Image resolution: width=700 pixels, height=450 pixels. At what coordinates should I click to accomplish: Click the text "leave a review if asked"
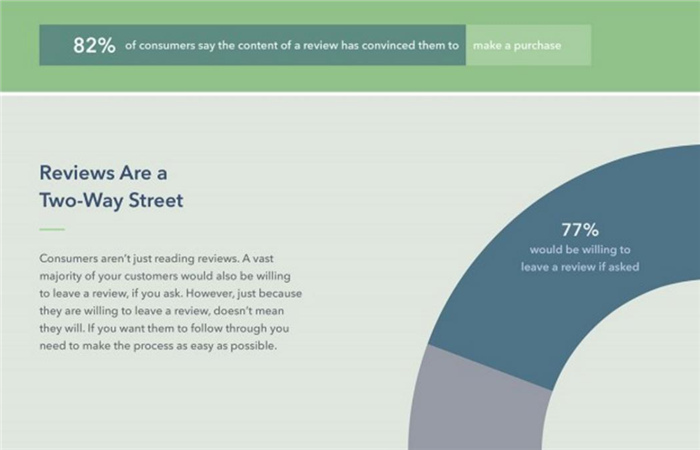[x=579, y=267]
